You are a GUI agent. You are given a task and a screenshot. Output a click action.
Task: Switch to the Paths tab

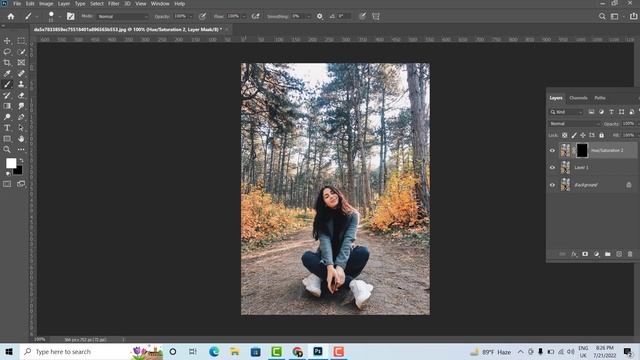pos(600,98)
